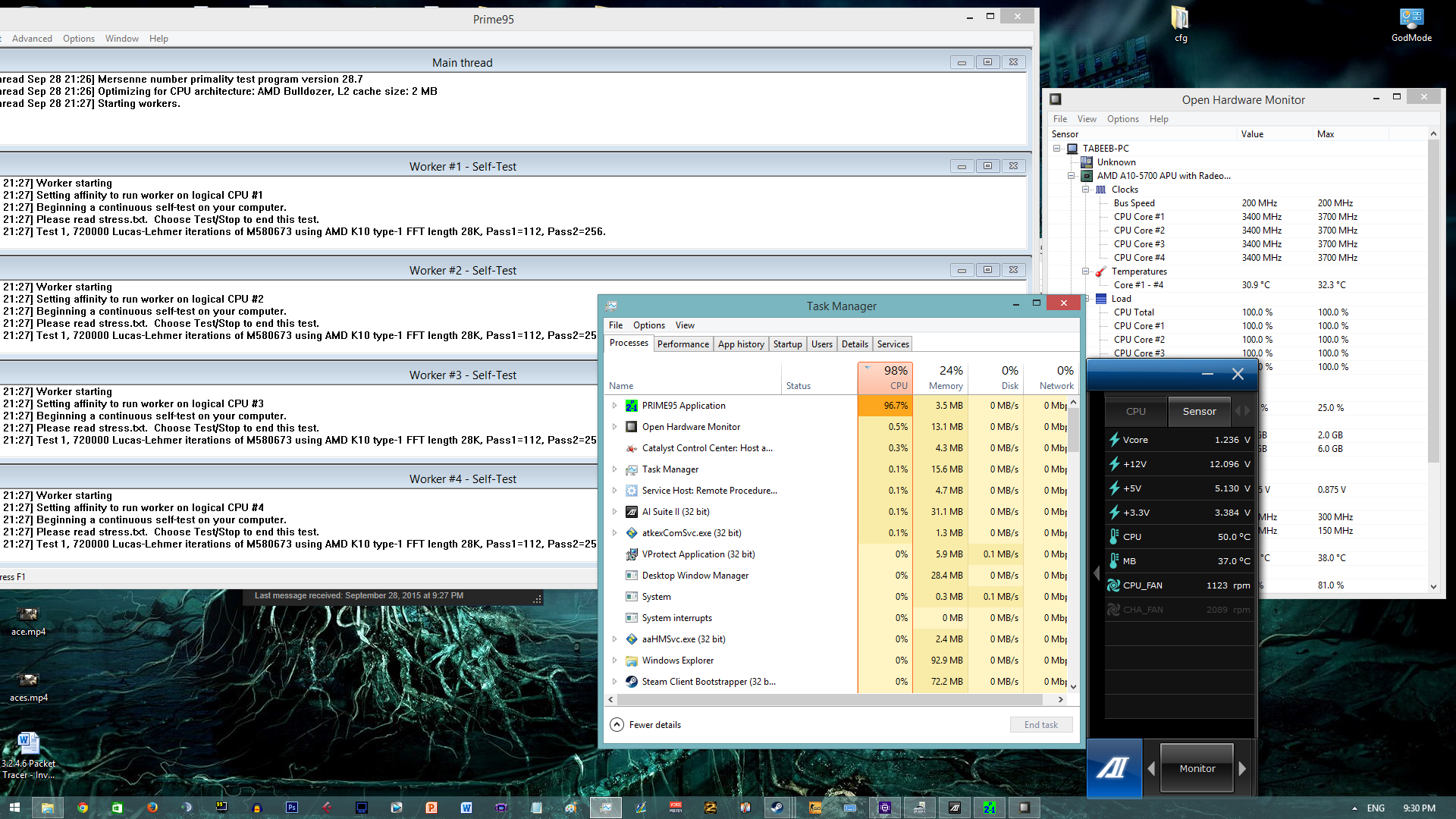Image resolution: width=1456 pixels, height=819 pixels.
Task: Expand the Open Hardware Monitor process row
Action: coord(614,427)
